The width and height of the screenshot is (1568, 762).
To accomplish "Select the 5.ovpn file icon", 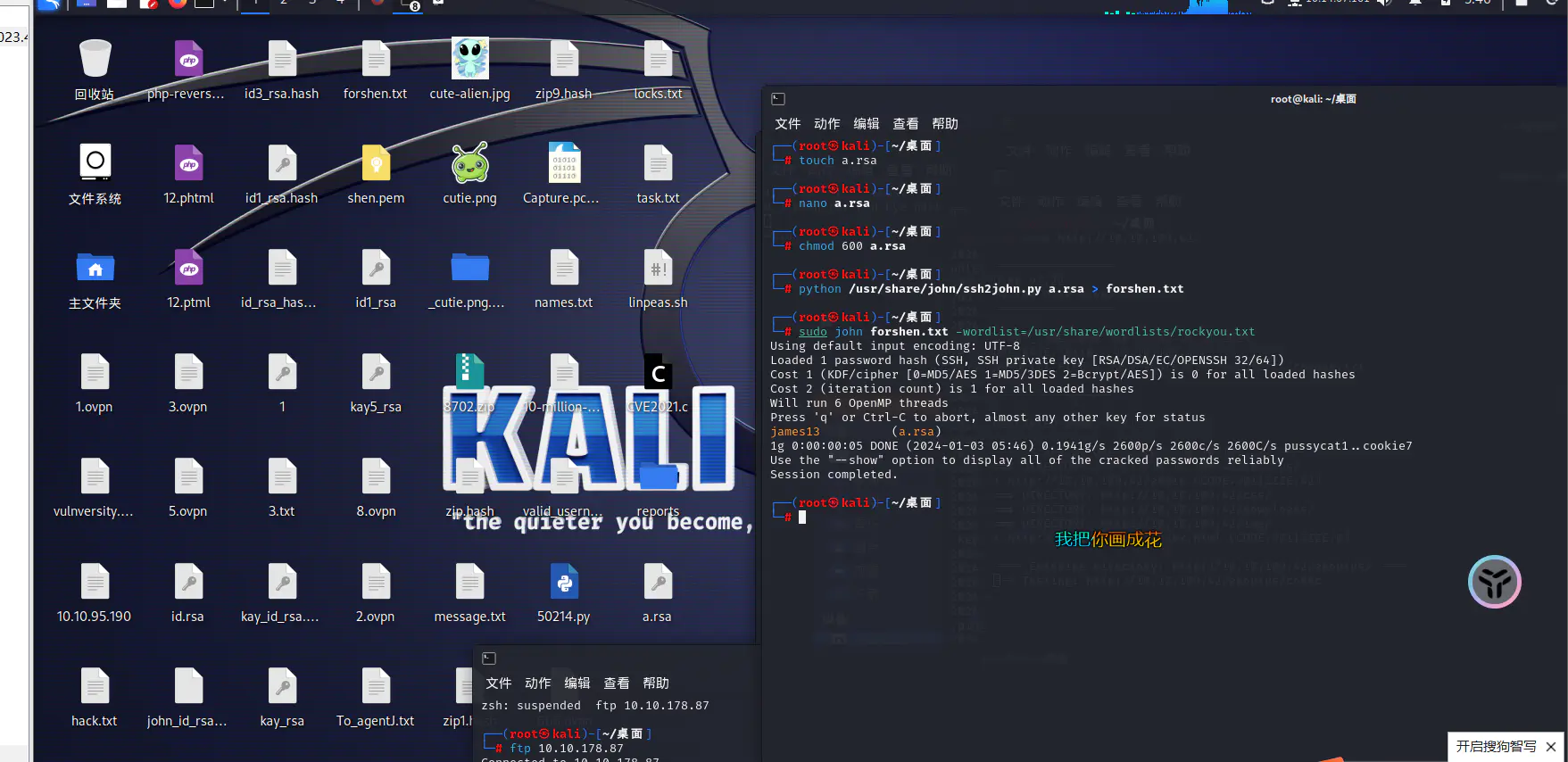I will pos(188,476).
